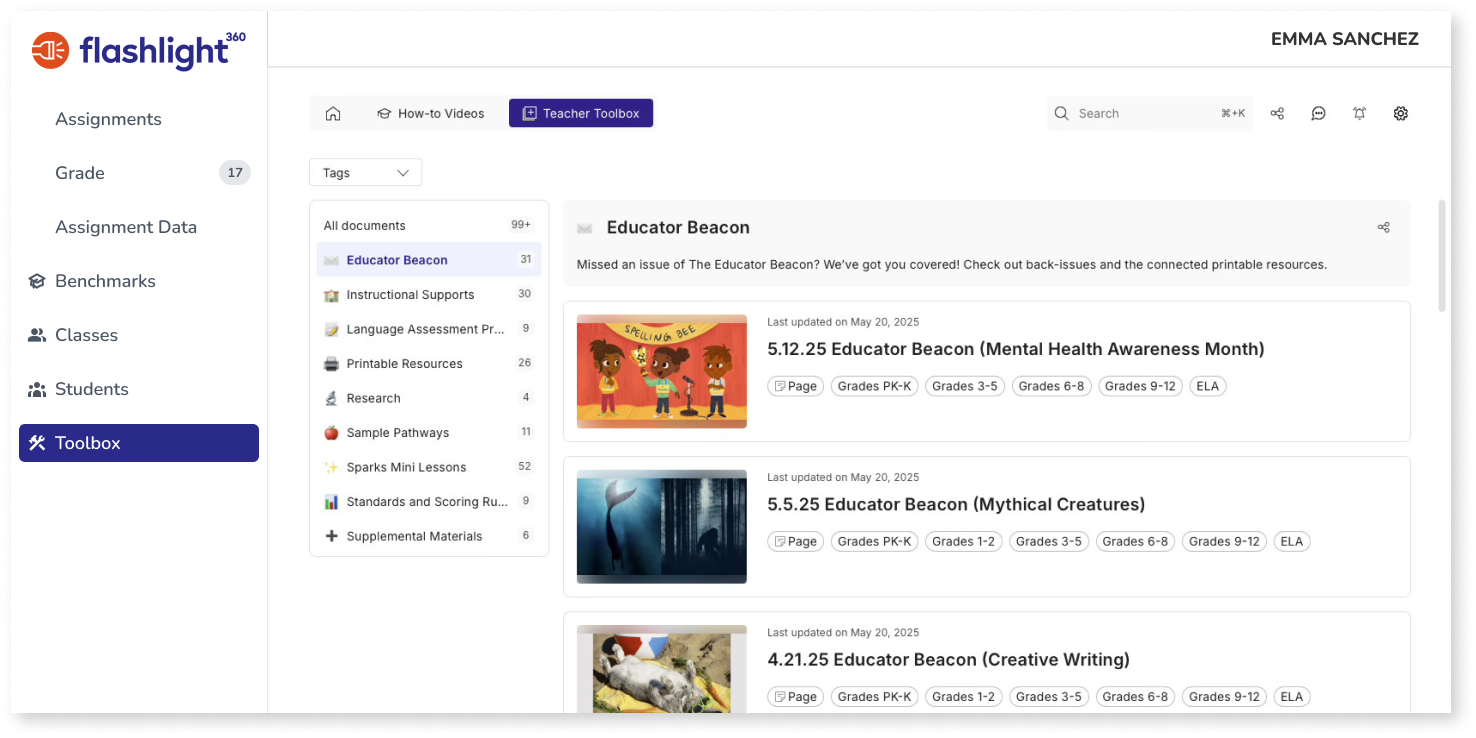Image resolution: width=1476 pixels, height=738 pixels.
Task: Select Instructional Supports category
Action: click(429, 295)
